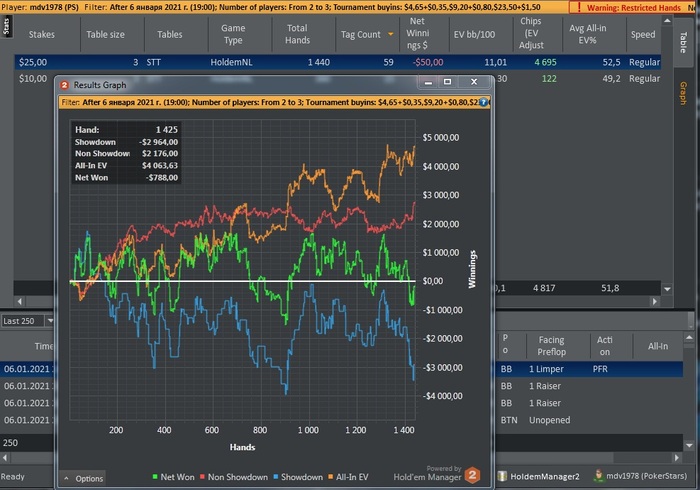Click the orange All-In EV legend swatch

pyautogui.click(x=331, y=477)
